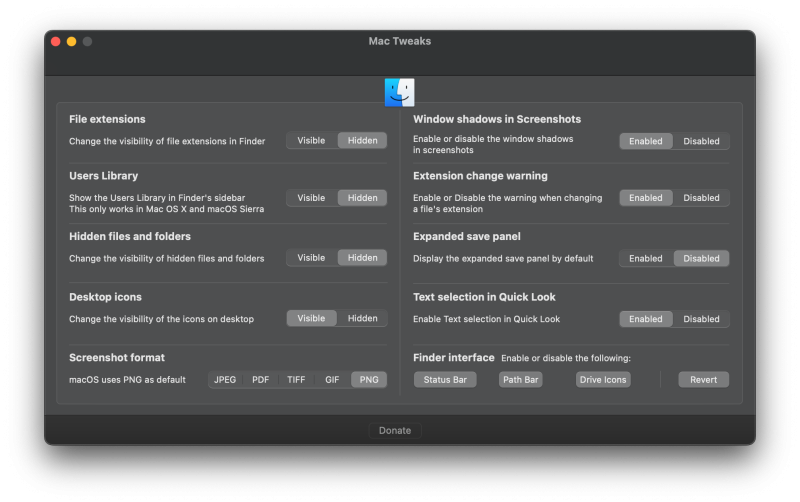Set File extensions to Hidden

[x=362, y=140]
